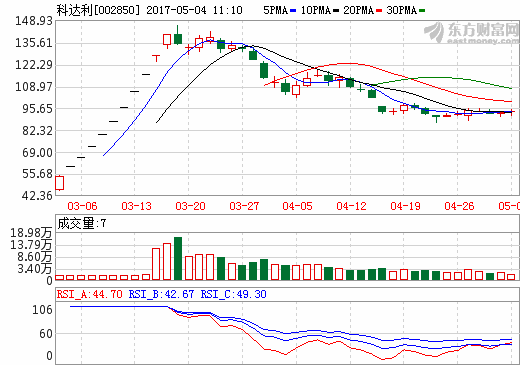The height and width of the screenshot is (365, 520).
Task: Click the RSI_C:49.30 indicator label
Action: click(x=233, y=294)
